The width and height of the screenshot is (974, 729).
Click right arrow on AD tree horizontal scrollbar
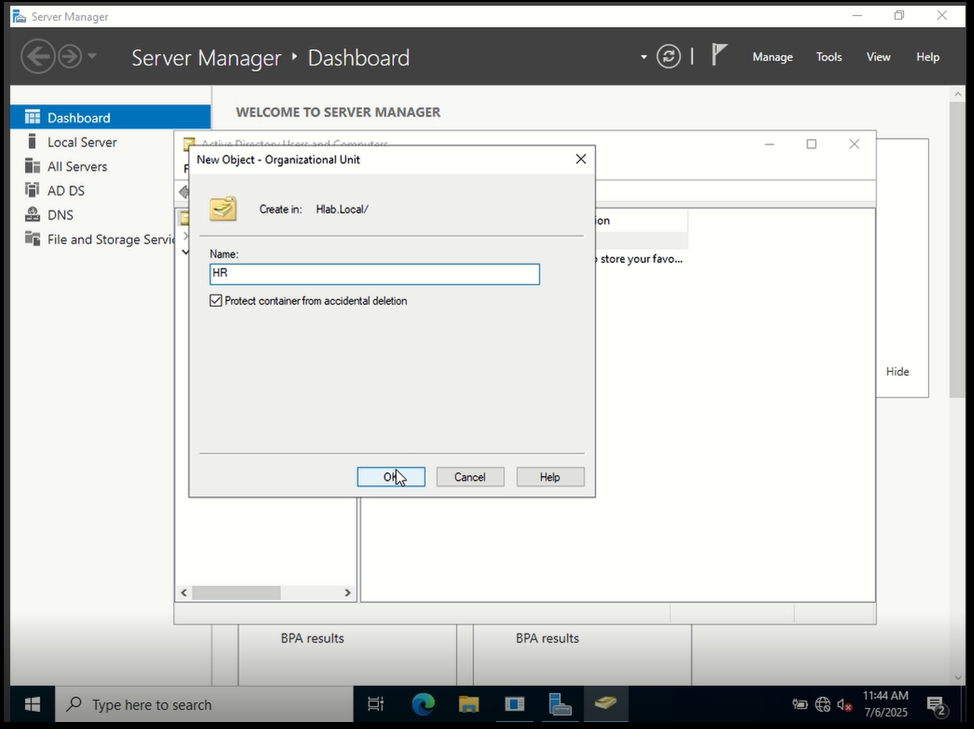pos(347,593)
